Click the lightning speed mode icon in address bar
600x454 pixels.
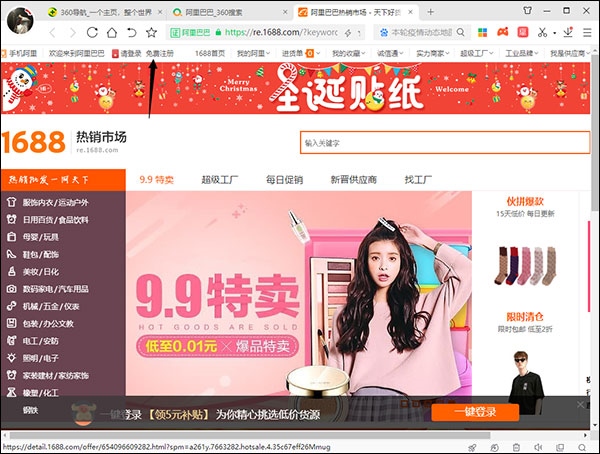[348, 33]
